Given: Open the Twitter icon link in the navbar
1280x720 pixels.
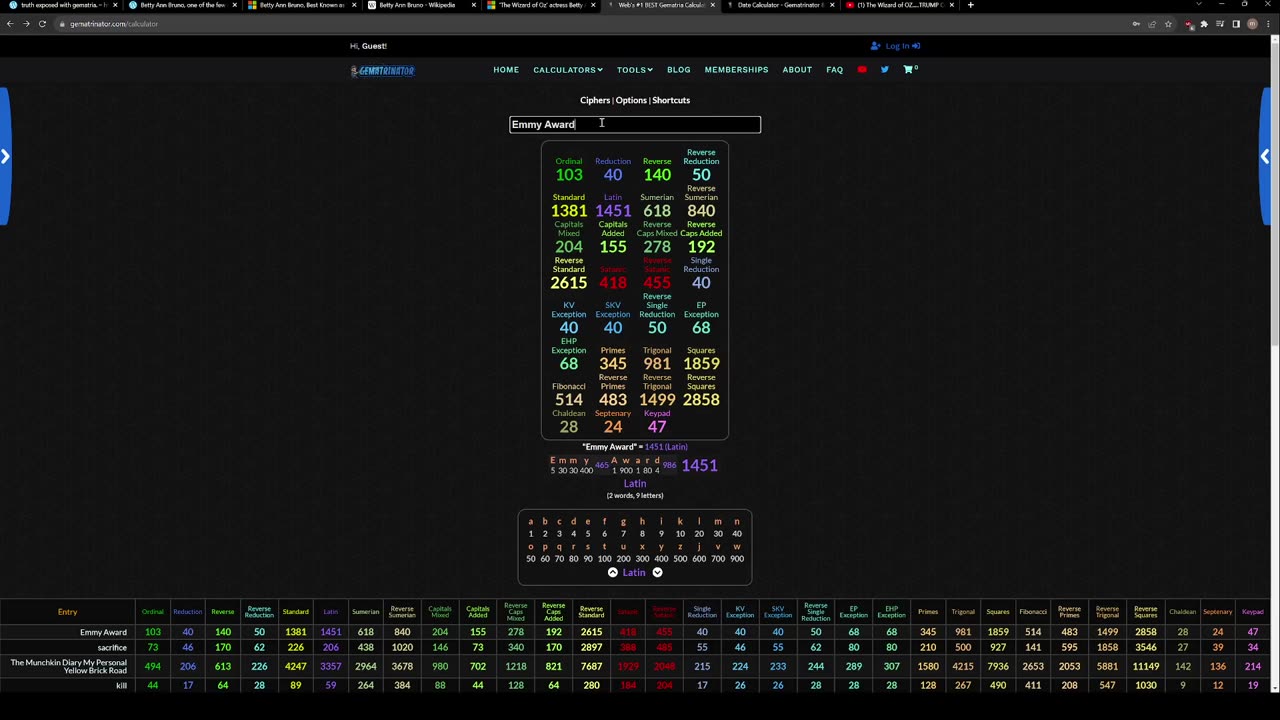Looking at the screenshot, I should 884,70.
